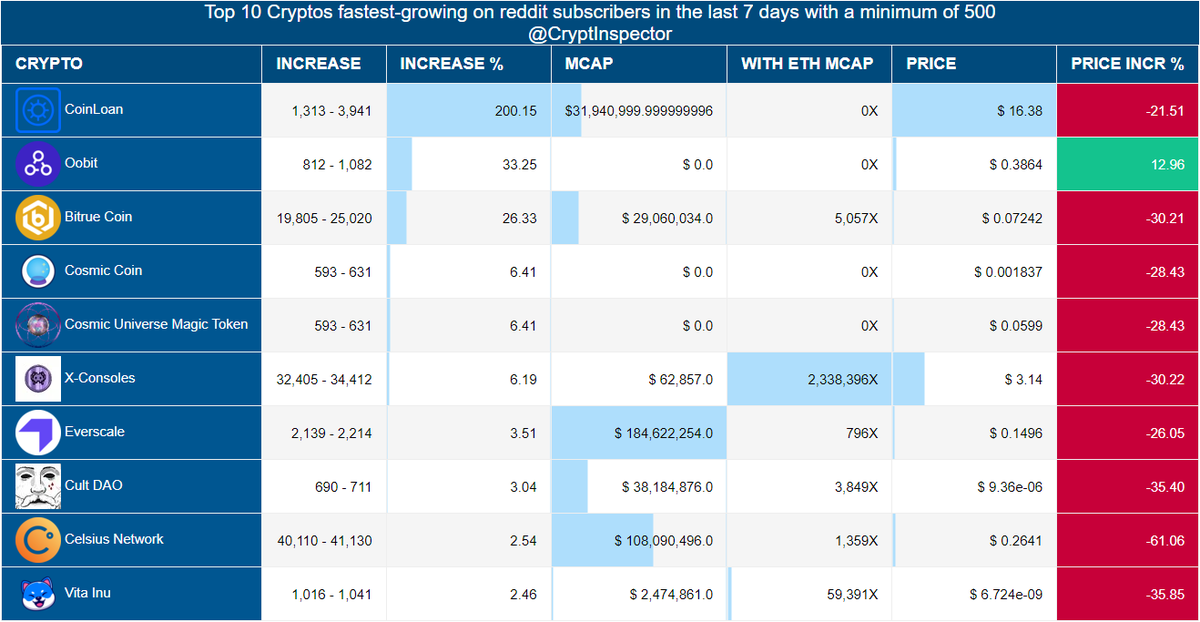Click the Oobit name text

point(81,163)
